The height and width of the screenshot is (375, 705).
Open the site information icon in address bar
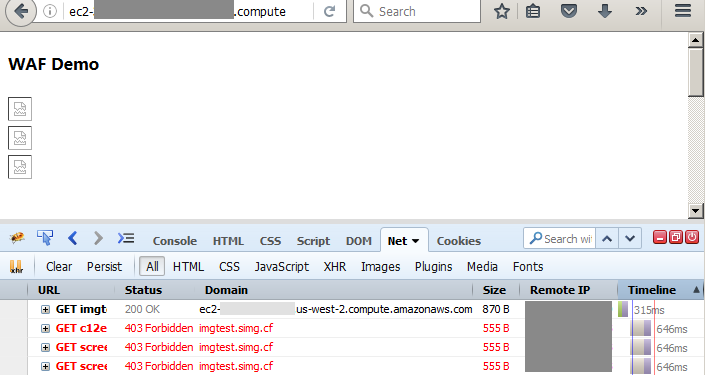tap(50, 11)
